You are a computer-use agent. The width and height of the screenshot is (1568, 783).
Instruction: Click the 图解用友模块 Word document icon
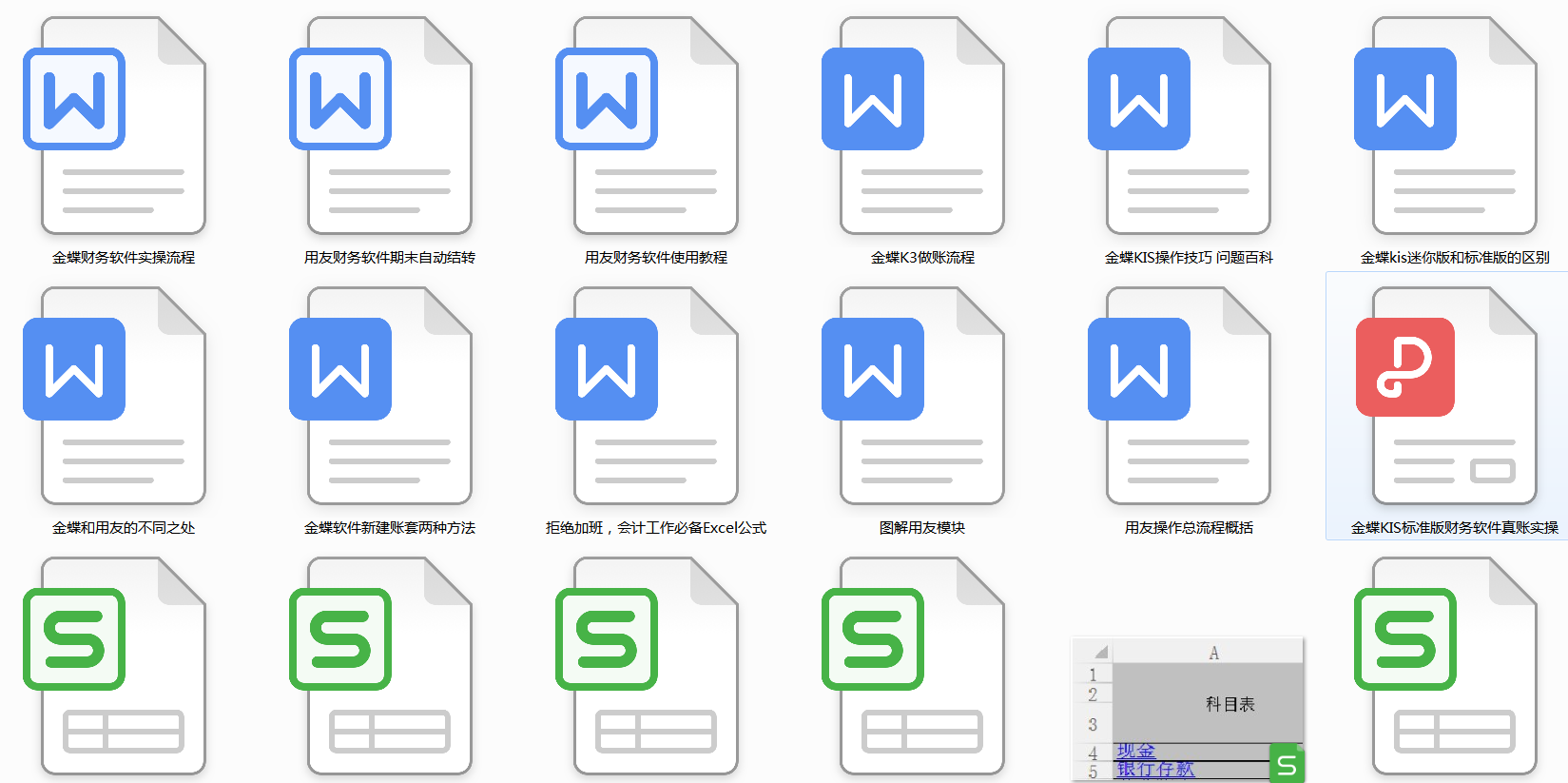[914, 396]
